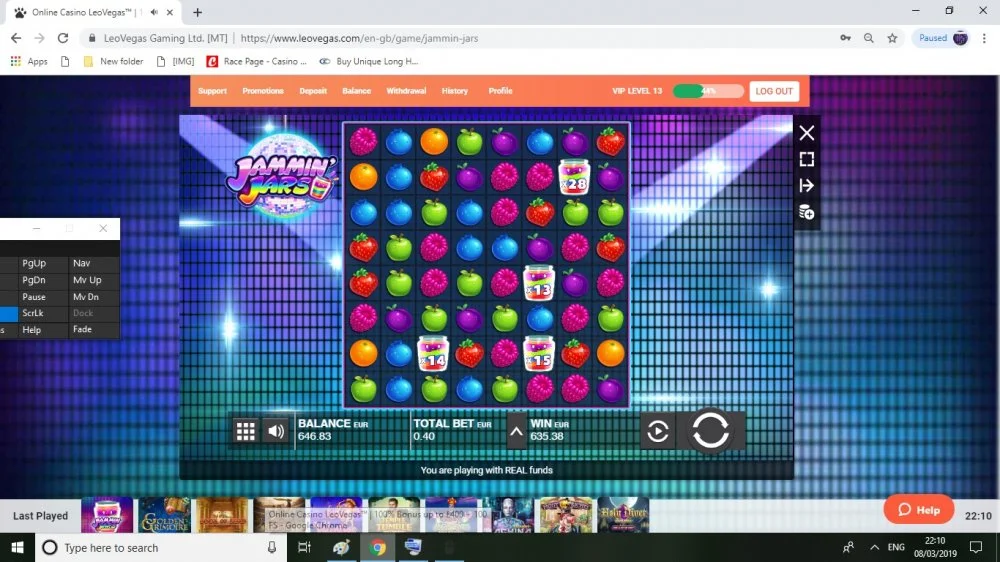The width and height of the screenshot is (1000, 562).
Task: Click the taskbar microphone icon
Action: click(x=272, y=548)
